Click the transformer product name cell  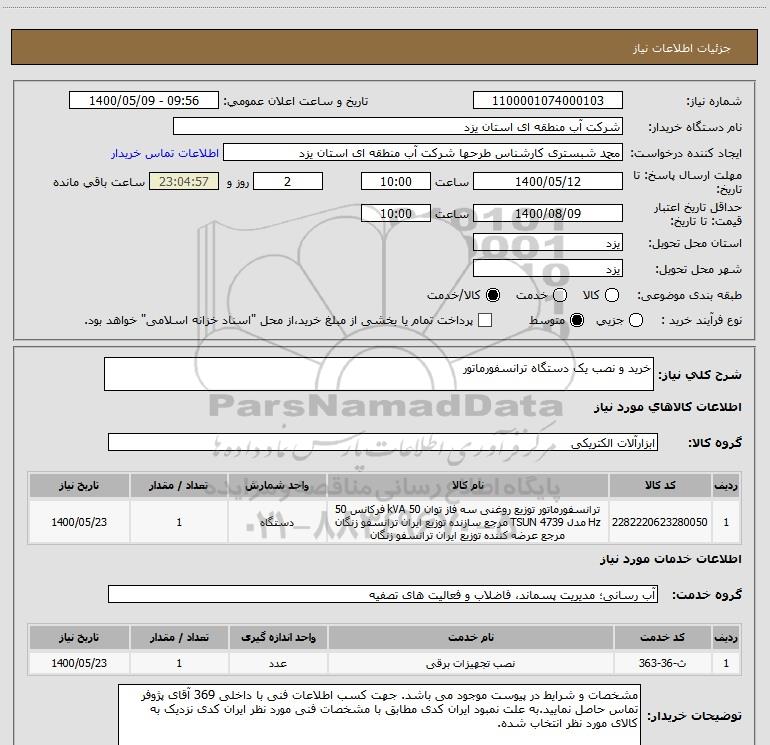pyautogui.click(x=468, y=522)
